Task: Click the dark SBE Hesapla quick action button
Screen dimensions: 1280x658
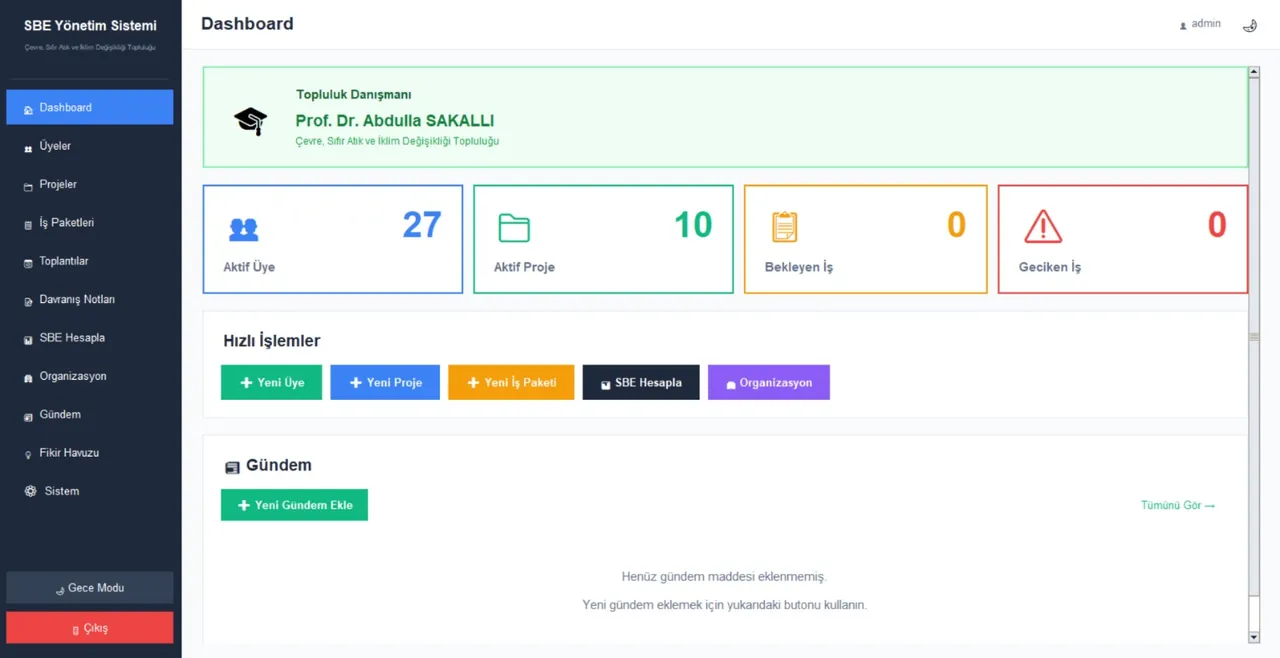Action: click(641, 382)
